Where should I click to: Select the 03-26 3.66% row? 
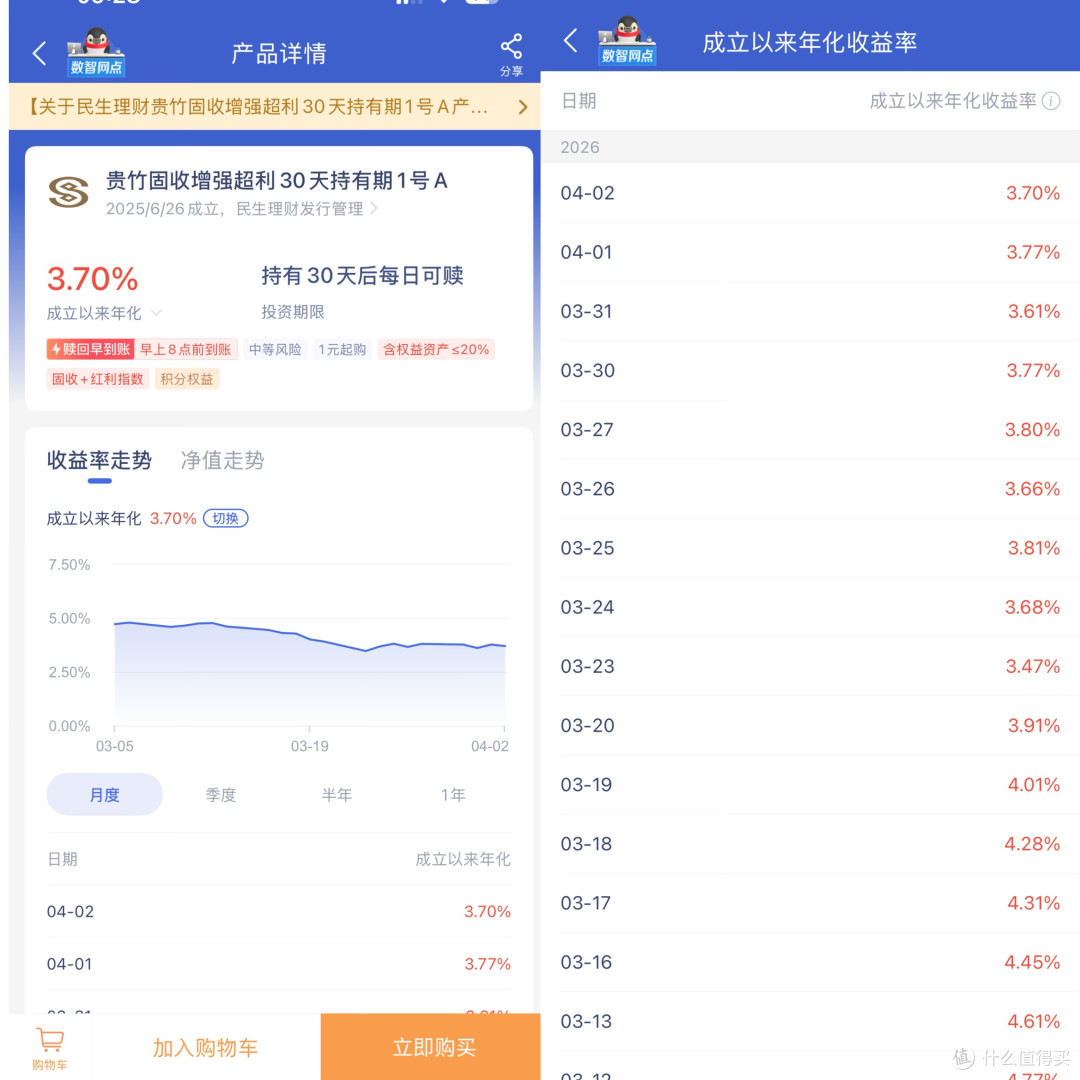810,489
